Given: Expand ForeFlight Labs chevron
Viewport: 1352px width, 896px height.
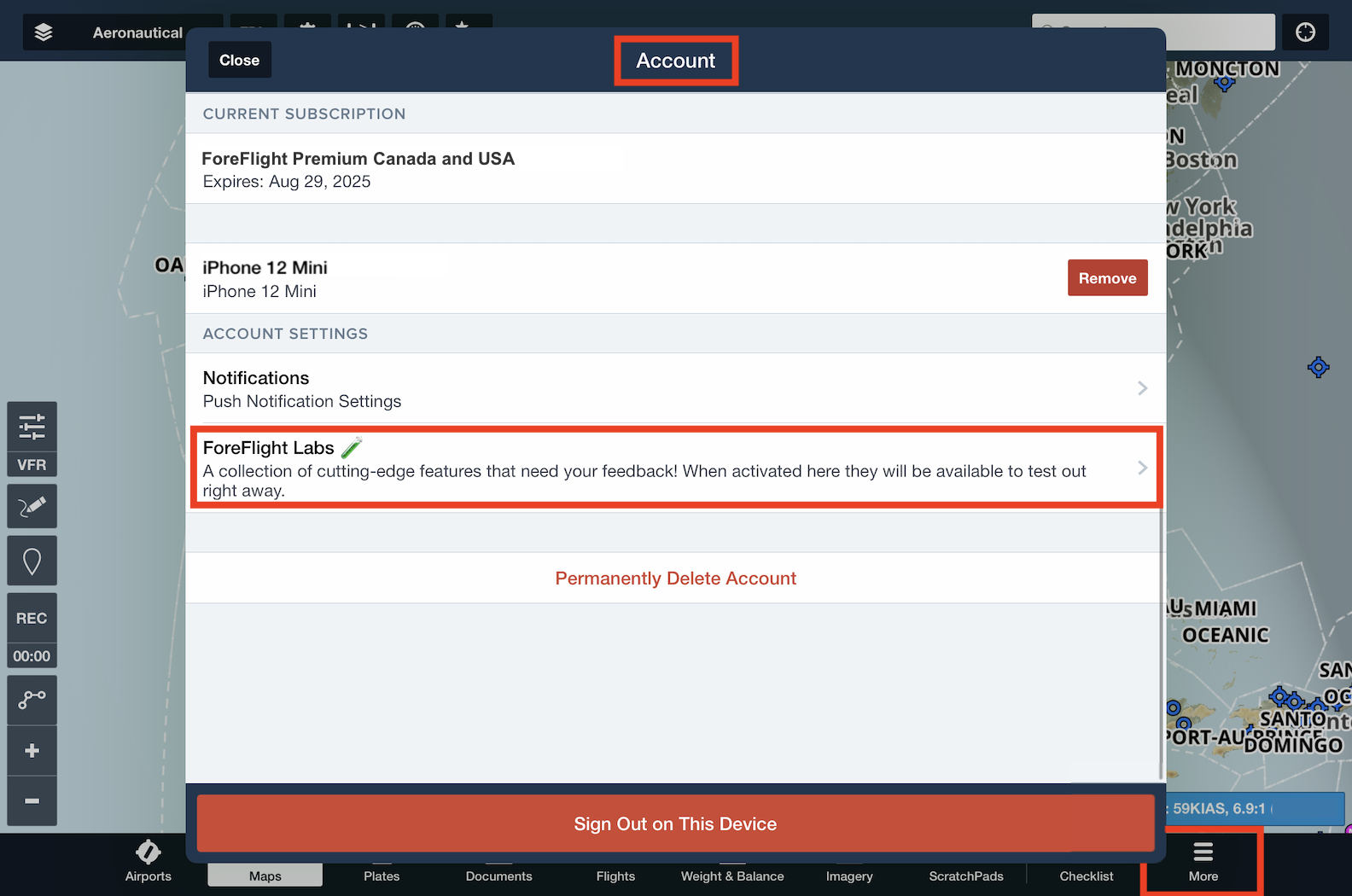Looking at the screenshot, I should tap(1142, 468).
